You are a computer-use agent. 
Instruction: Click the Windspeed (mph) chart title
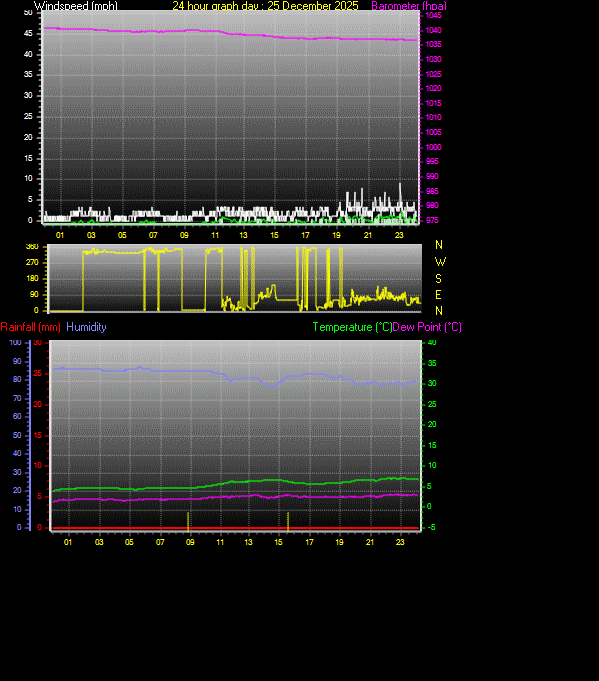click(x=76, y=6)
